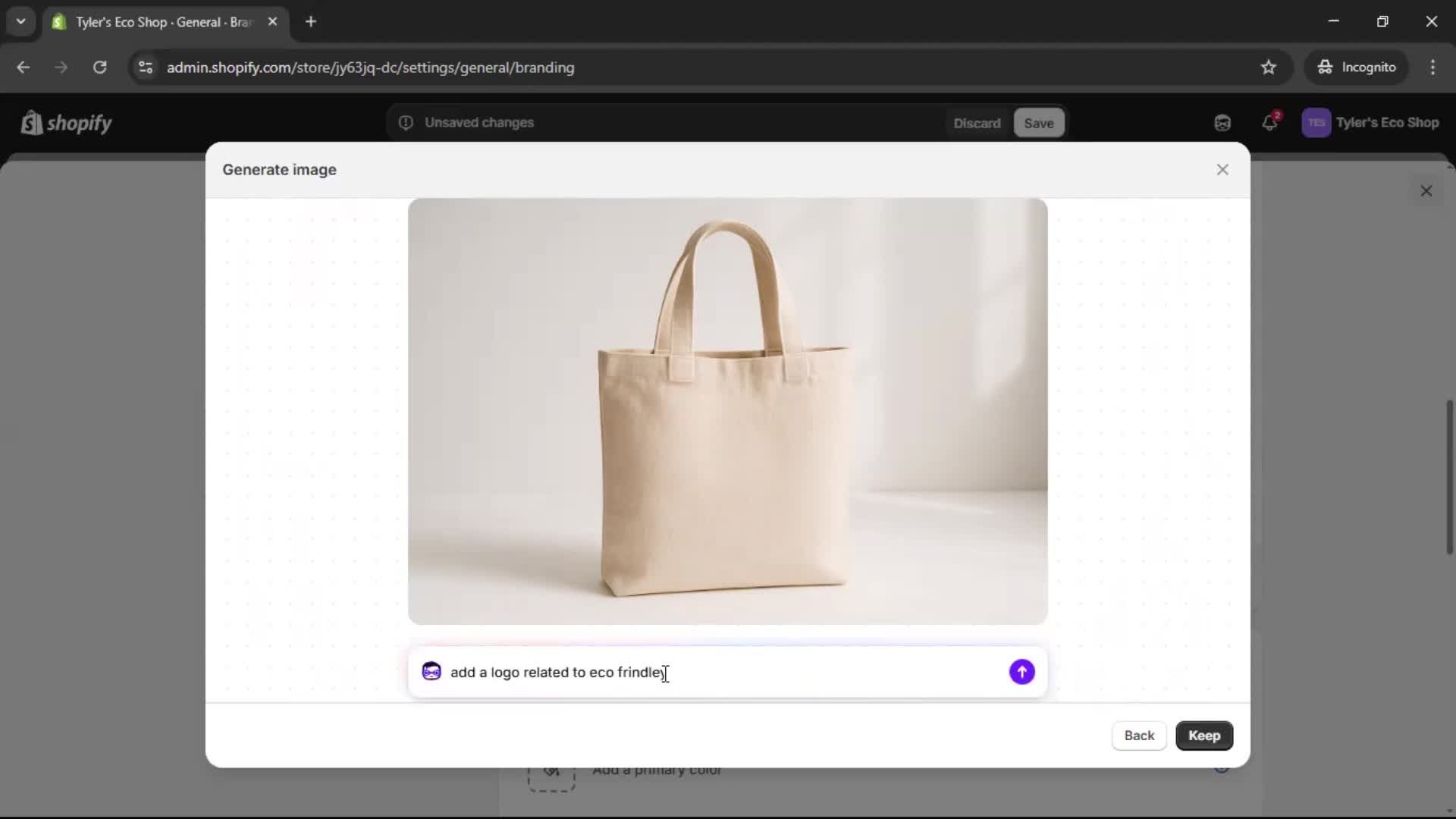Click the Shopify logo
This screenshot has height=819, width=1456.
(67, 123)
